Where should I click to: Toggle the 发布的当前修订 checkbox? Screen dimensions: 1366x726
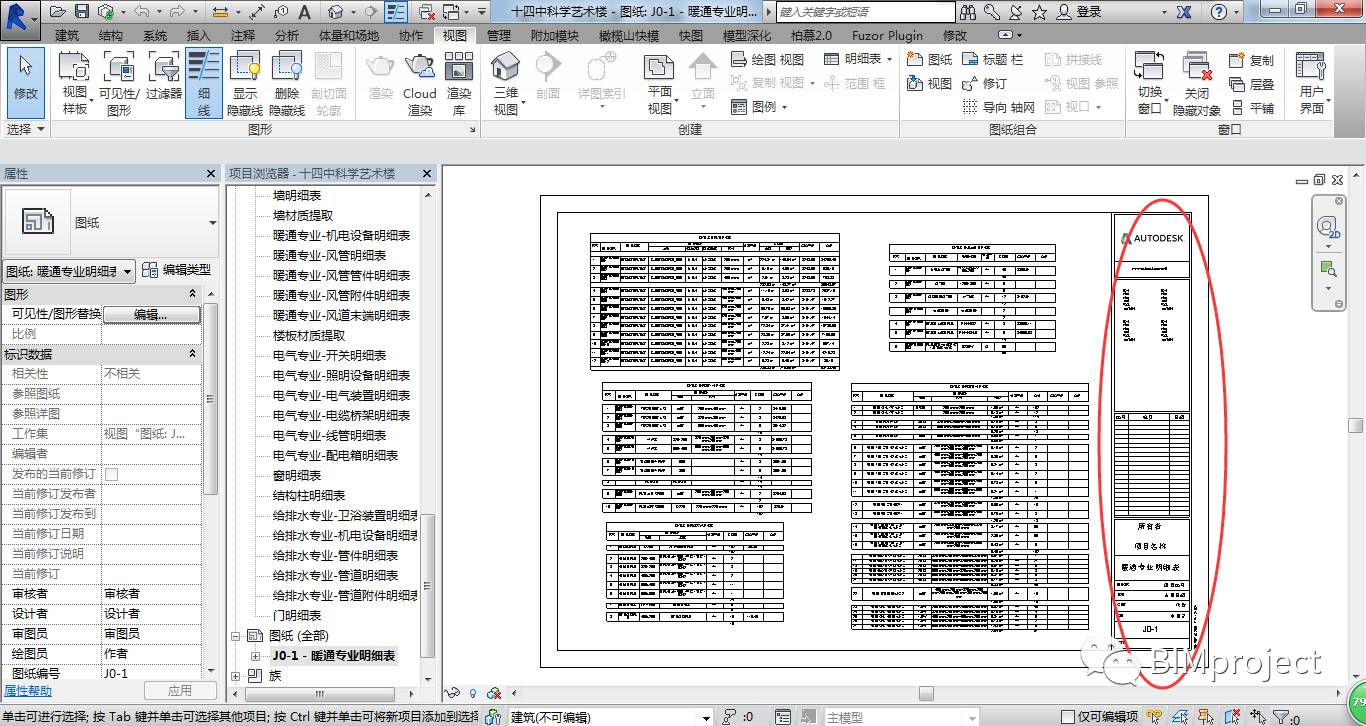point(112,474)
